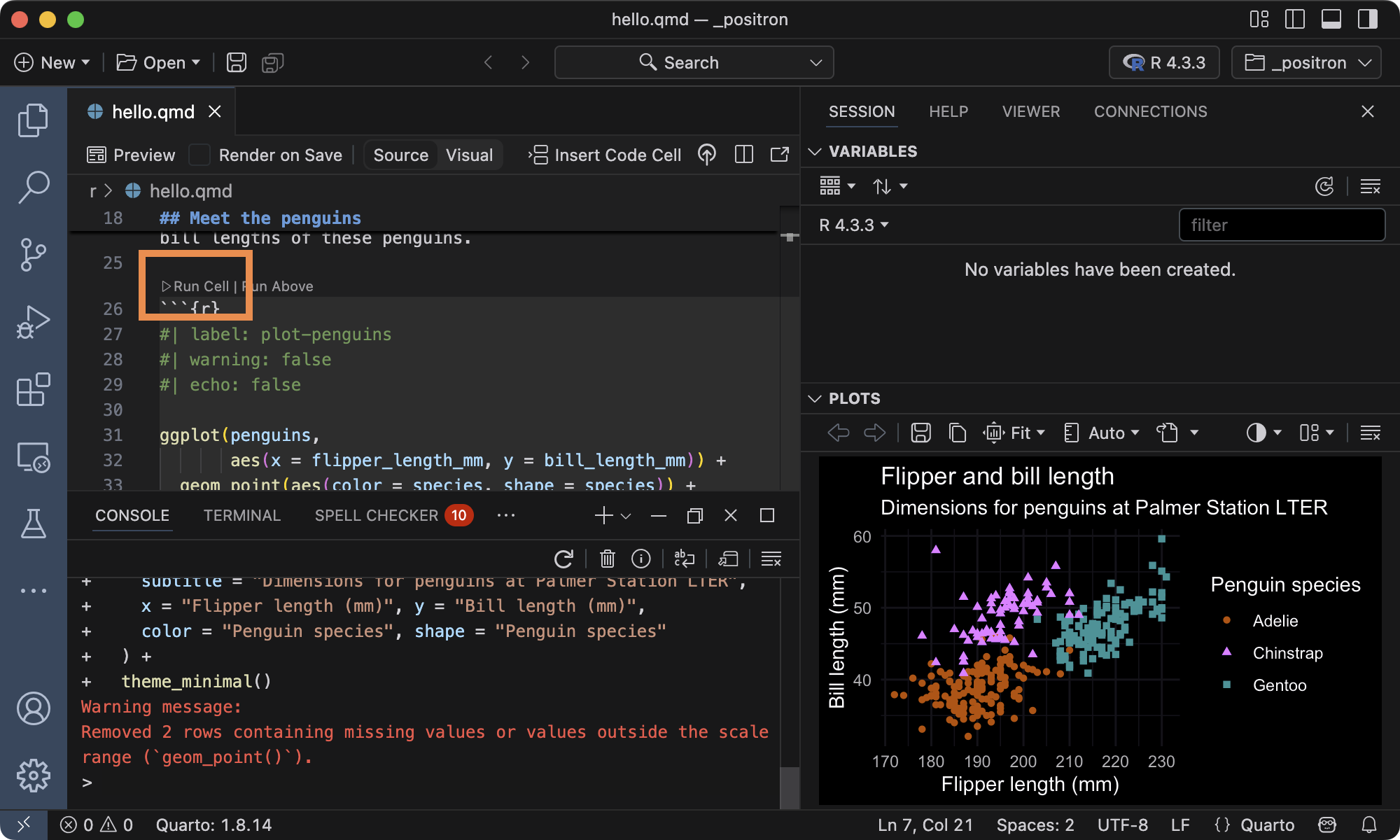
Task: Switch to the HELP tab
Action: pyautogui.click(x=948, y=111)
